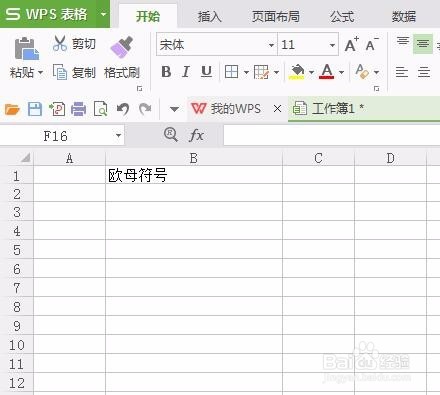440x395 pixels.
Task: Open the print preview icon
Action: (x=100, y=109)
